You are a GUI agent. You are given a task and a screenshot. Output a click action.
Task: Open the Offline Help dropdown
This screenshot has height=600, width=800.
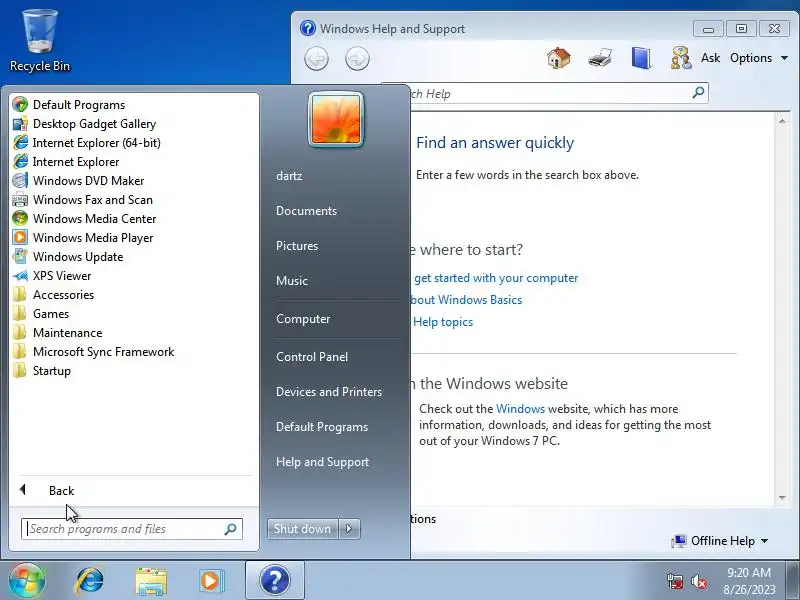720,541
